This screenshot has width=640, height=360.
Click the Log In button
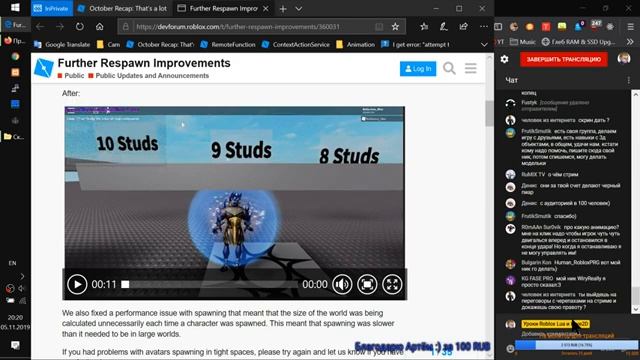pos(418,69)
